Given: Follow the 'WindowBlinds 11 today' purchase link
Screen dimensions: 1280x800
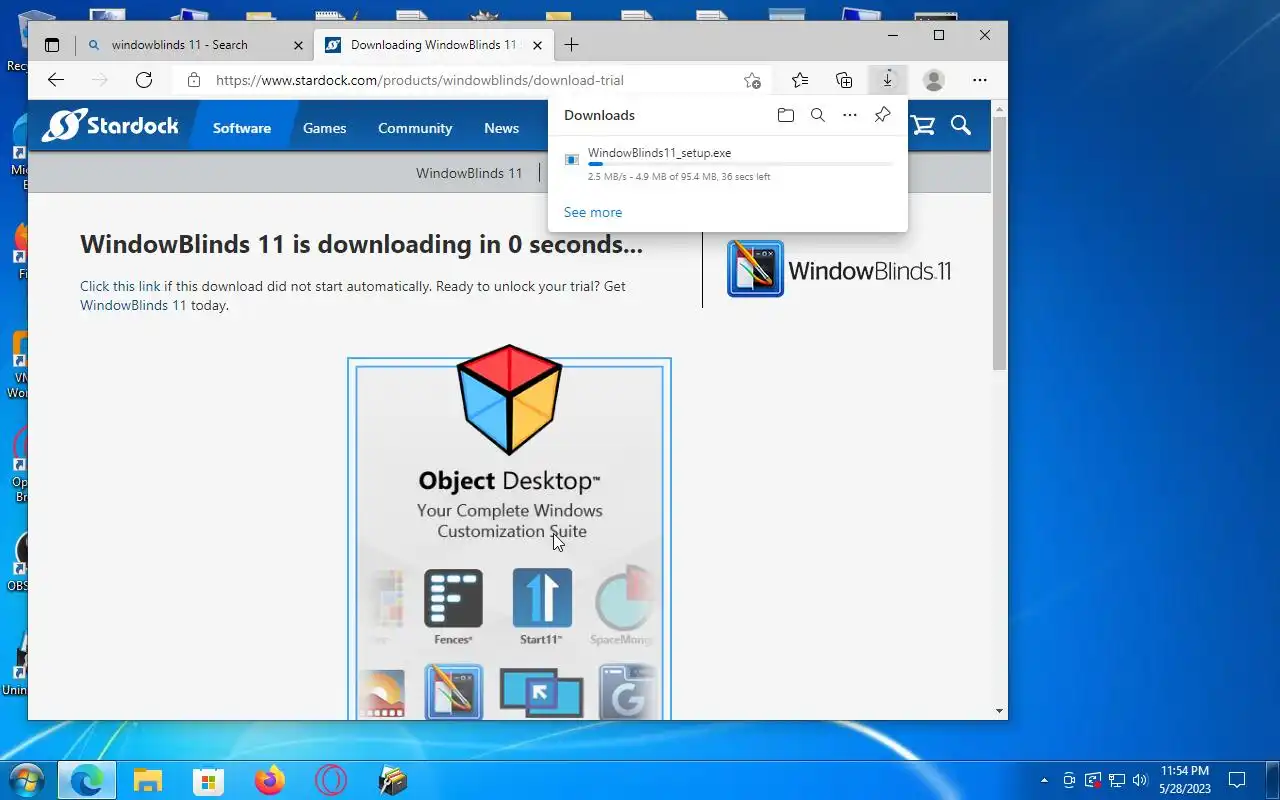Looking at the screenshot, I should pyautogui.click(x=133, y=305).
